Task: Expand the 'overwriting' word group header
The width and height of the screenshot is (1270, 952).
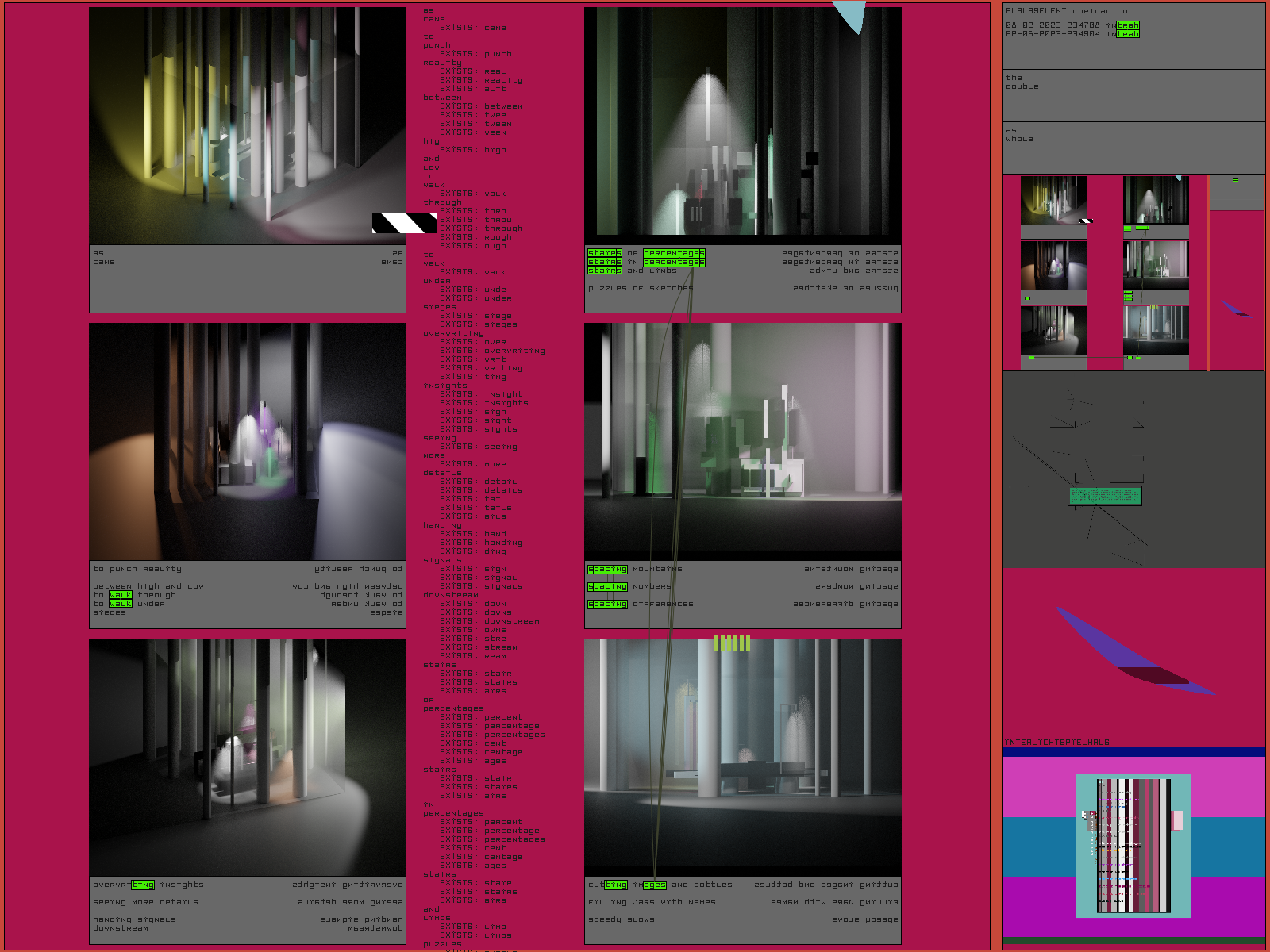Action: (x=453, y=333)
